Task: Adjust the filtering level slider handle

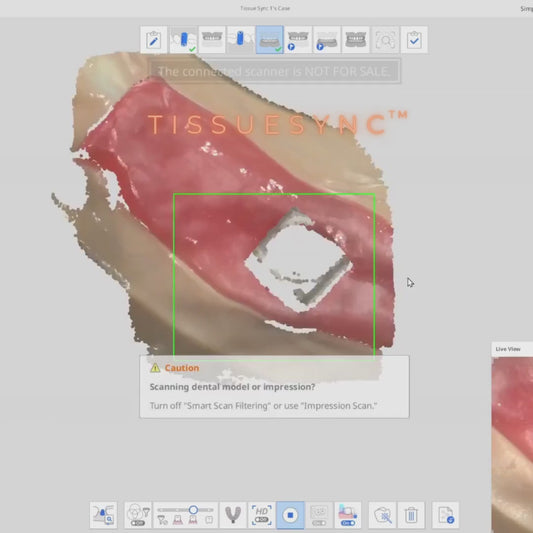Action: click(x=193, y=510)
